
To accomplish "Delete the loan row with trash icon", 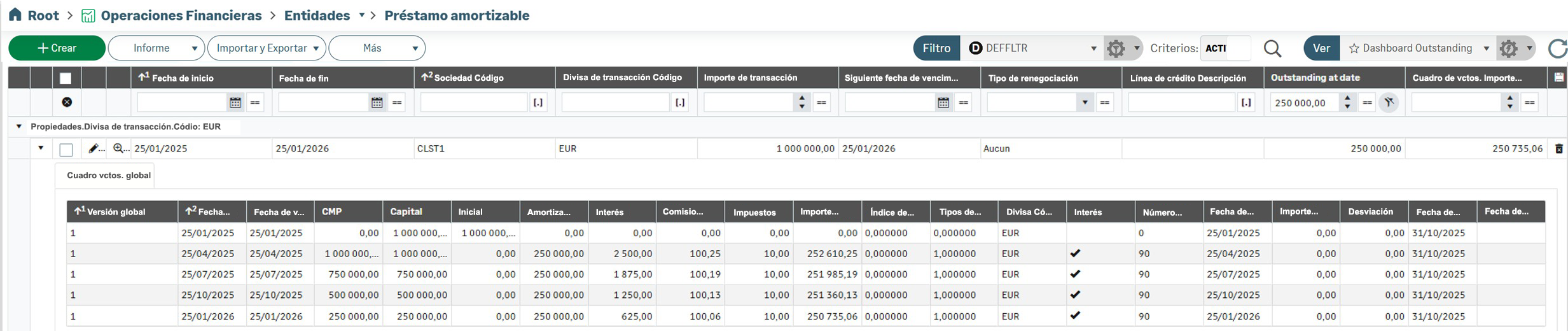I will pyautogui.click(x=1558, y=149).
